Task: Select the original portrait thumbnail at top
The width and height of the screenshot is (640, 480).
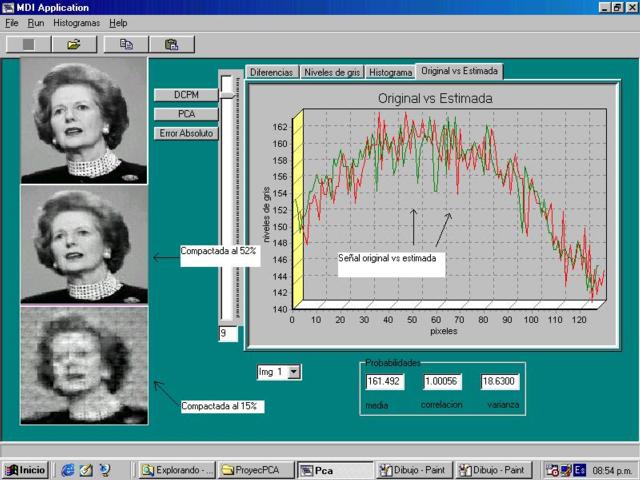Action: point(84,121)
